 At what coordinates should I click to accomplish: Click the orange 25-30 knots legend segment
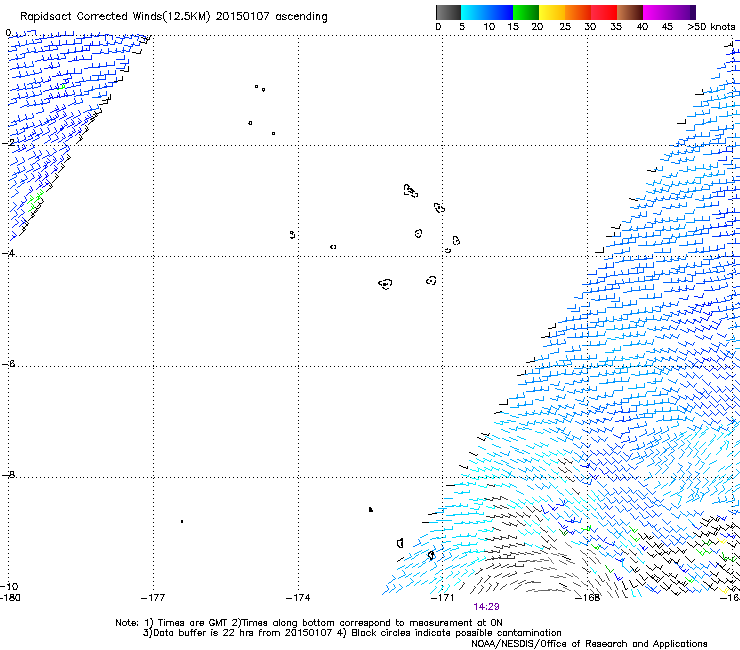click(578, 12)
